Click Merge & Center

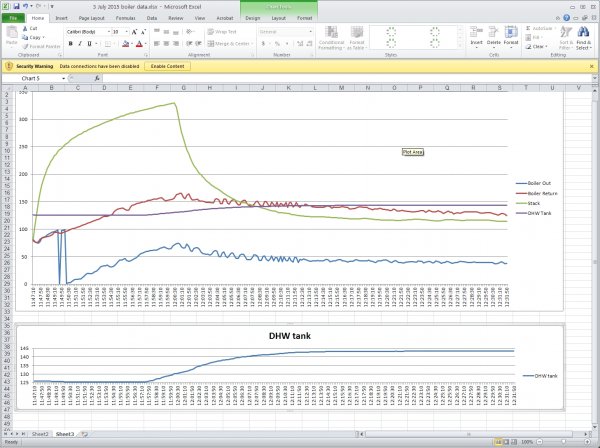point(230,44)
